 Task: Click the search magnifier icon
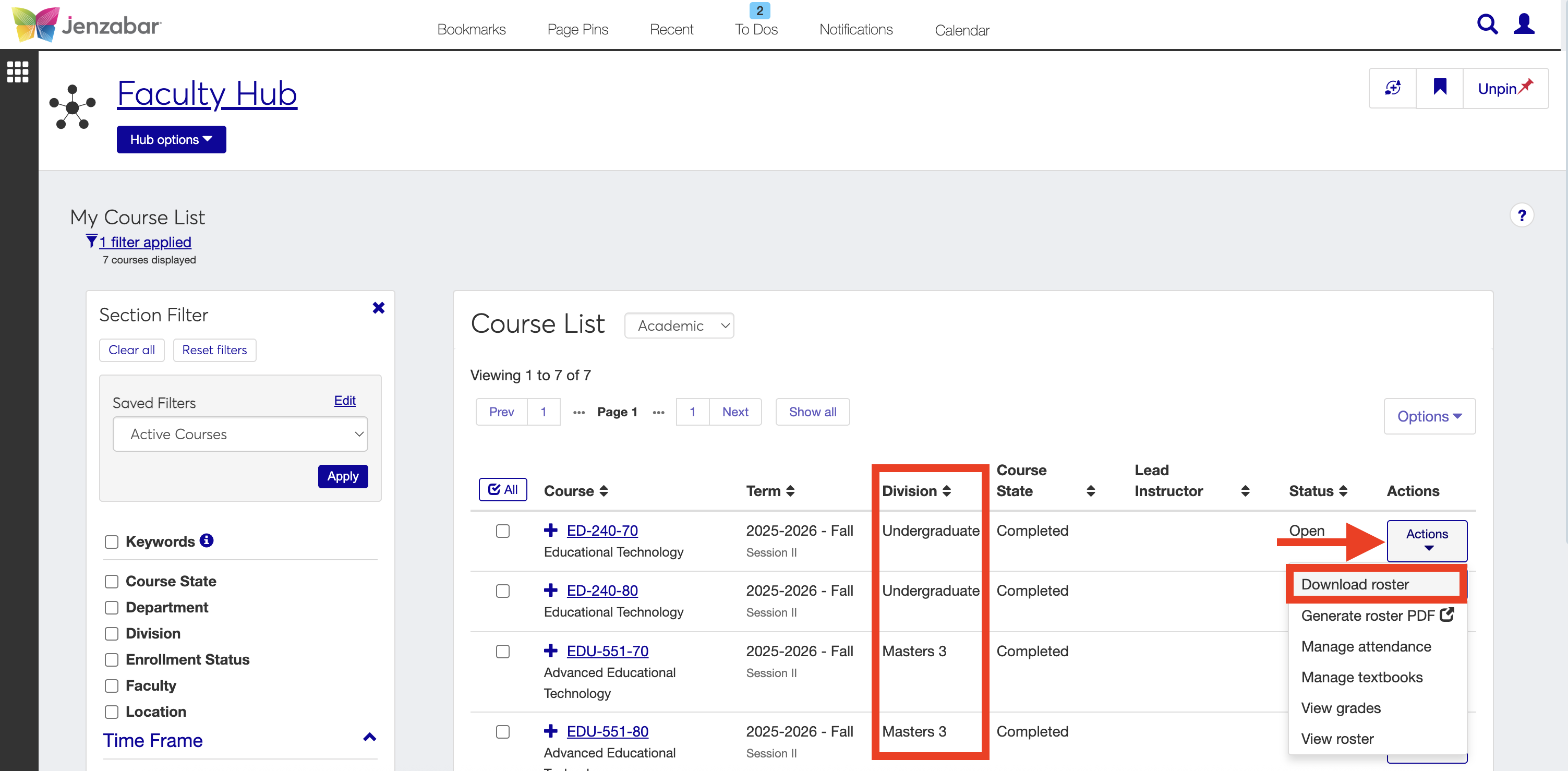(x=1487, y=25)
